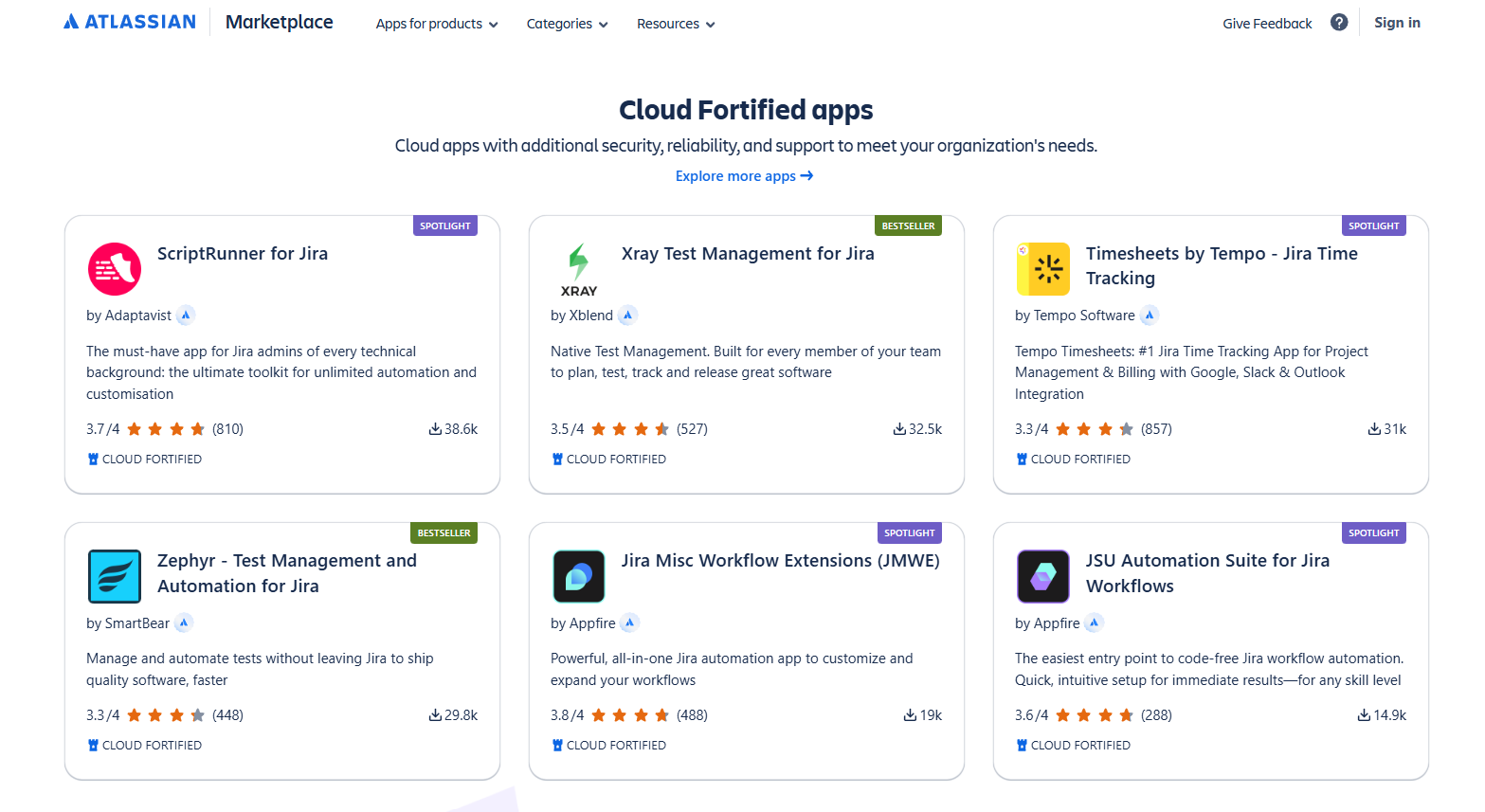Click the download icon beside 29.8k
Screen dimensions: 1485x812
point(435,715)
